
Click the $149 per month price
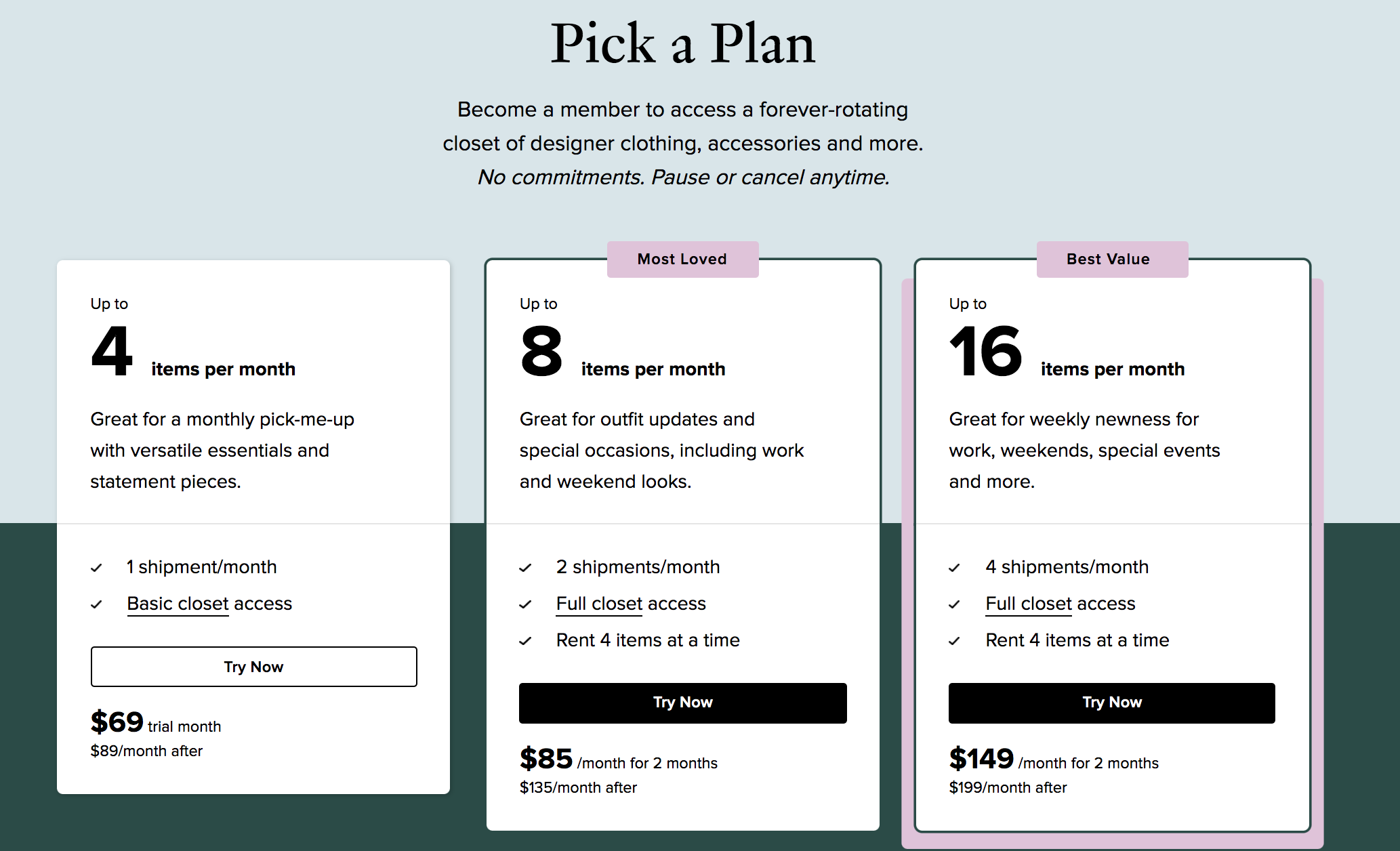[x=981, y=759]
